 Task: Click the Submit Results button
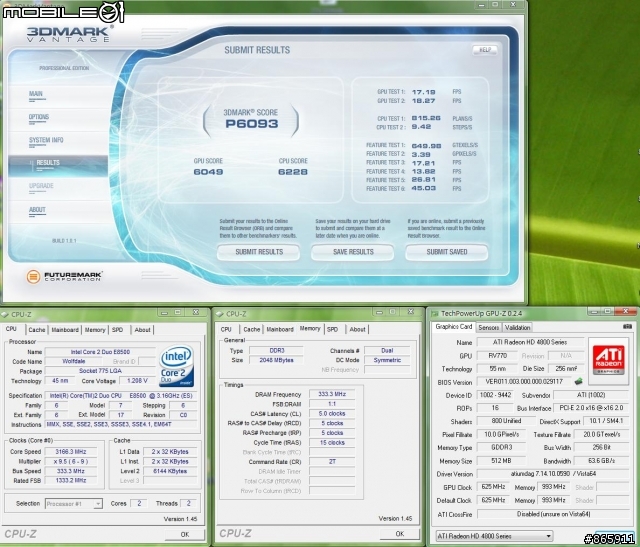pyautogui.click(x=259, y=252)
